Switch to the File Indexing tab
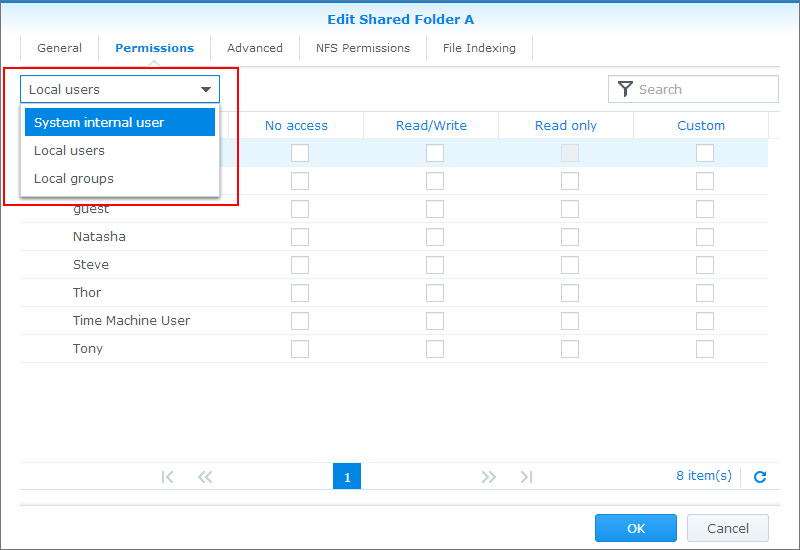Screen dimensions: 800x550 (479, 48)
